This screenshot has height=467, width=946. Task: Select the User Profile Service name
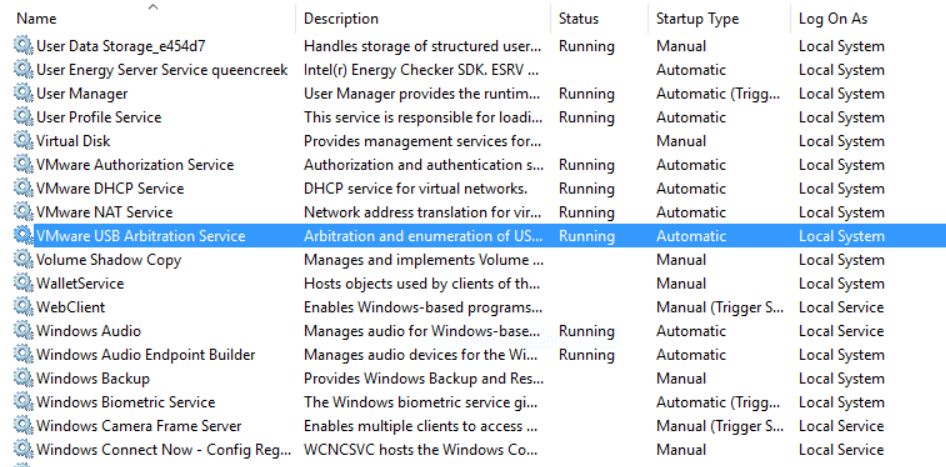coord(99,117)
